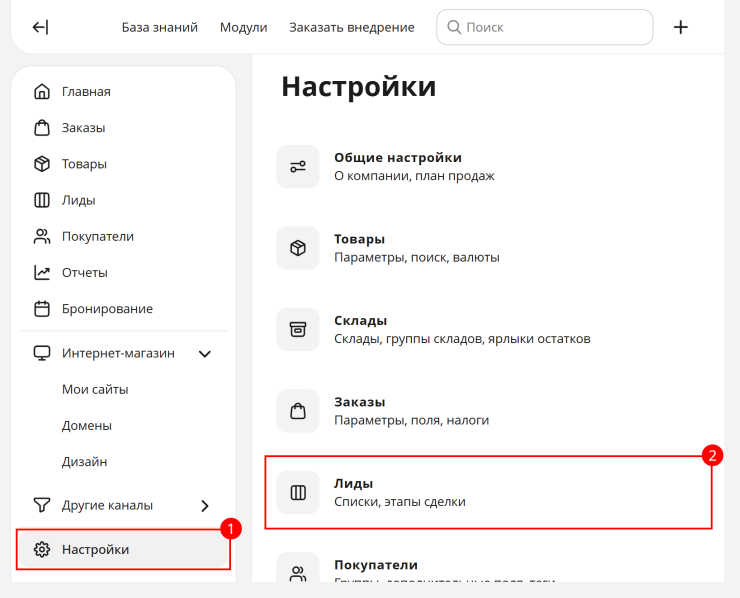Image resolution: width=740 pixels, height=598 pixels.
Task: Click text 'Склады, группы складов, ярлыки остатков'
Action: click(x=462, y=339)
